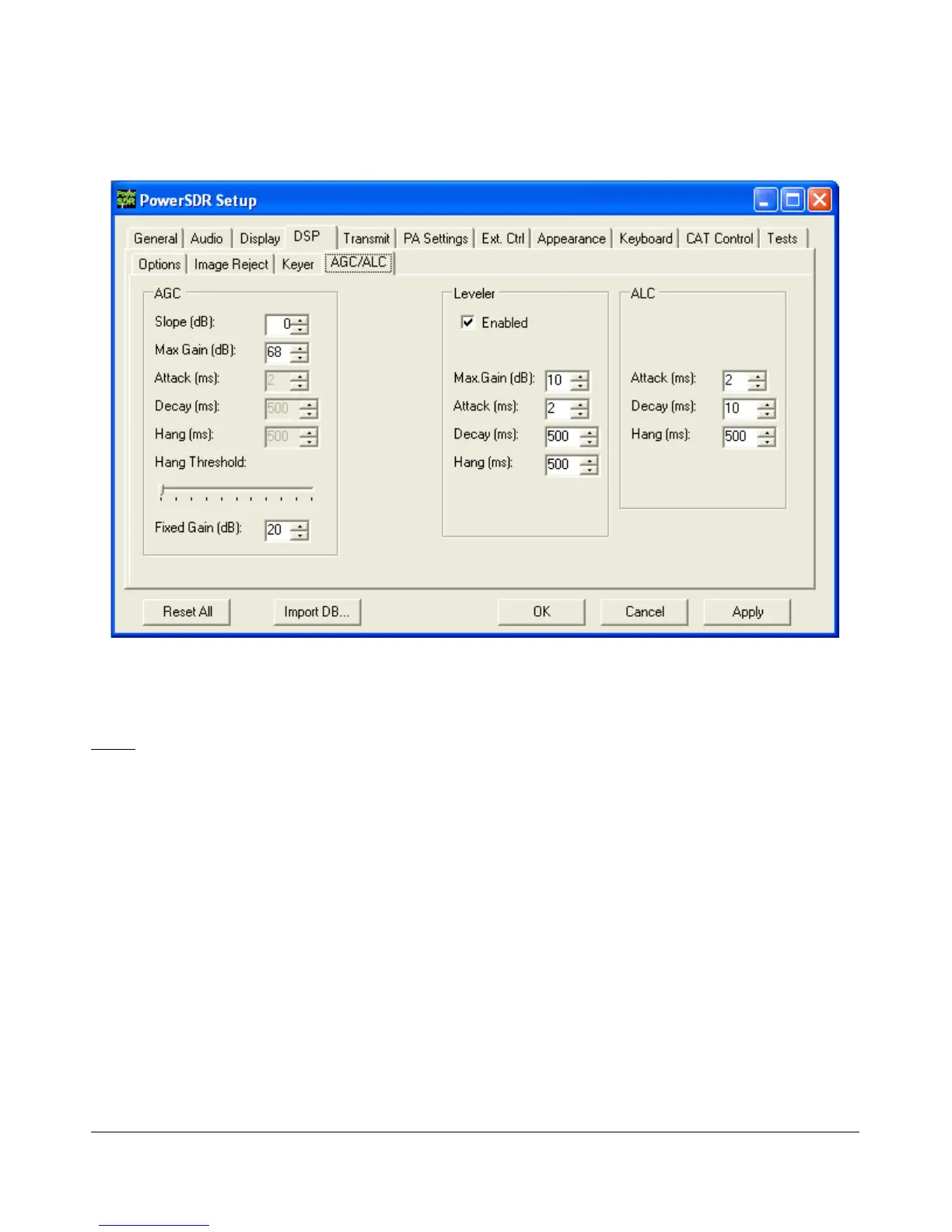Go to the Transmit tab
This screenshot has width=952, height=1232.
pyautogui.click(x=366, y=239)
